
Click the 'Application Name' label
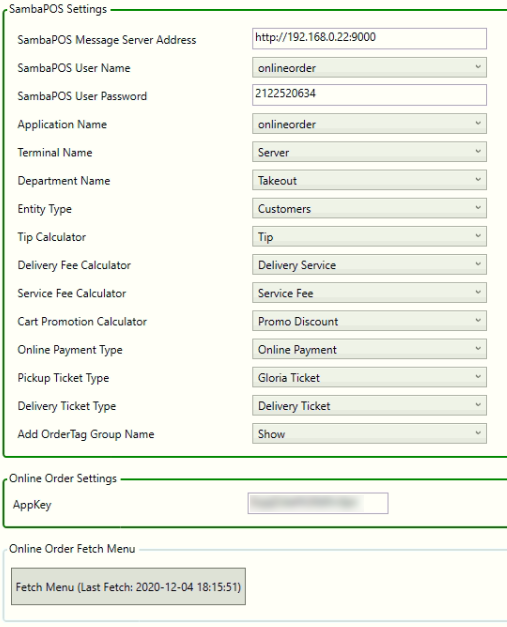point(62,124)
